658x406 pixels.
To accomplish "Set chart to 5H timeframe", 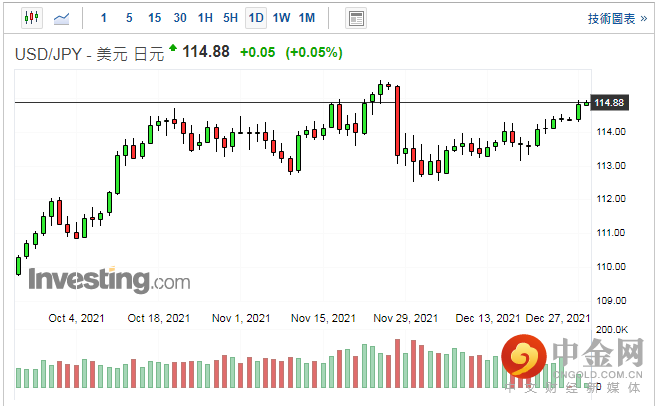I will [x=230, y=18].
